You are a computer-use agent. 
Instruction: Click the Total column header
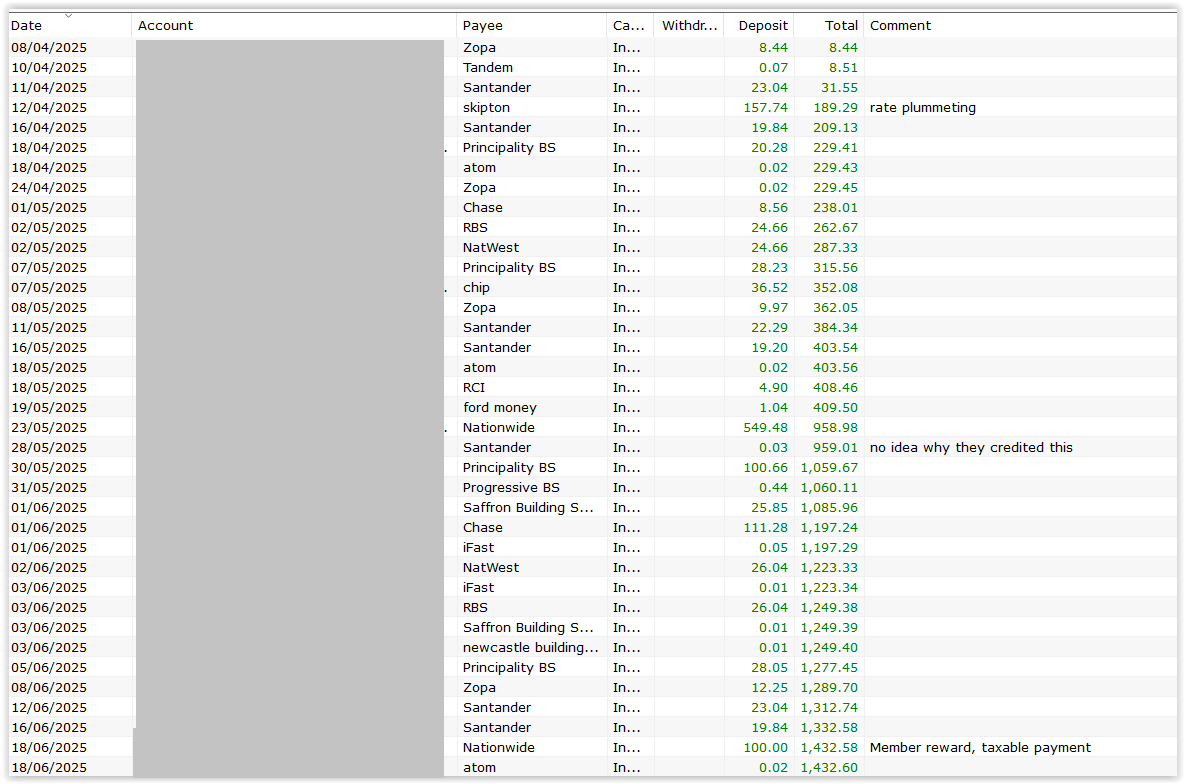point(841,26)
